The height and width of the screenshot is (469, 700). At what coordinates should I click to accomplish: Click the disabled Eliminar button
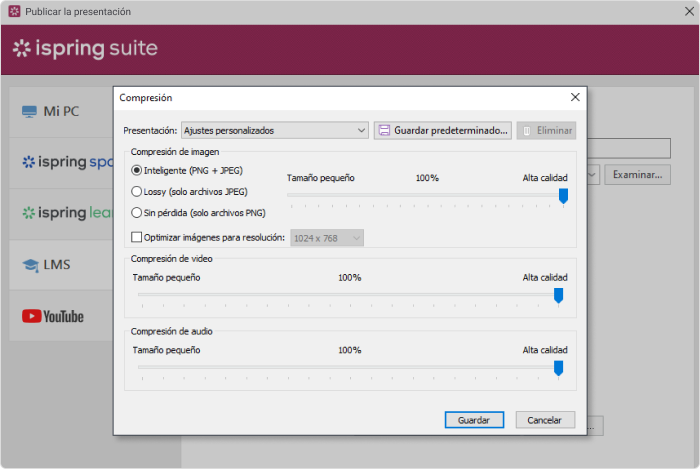(x=546, y=130)
